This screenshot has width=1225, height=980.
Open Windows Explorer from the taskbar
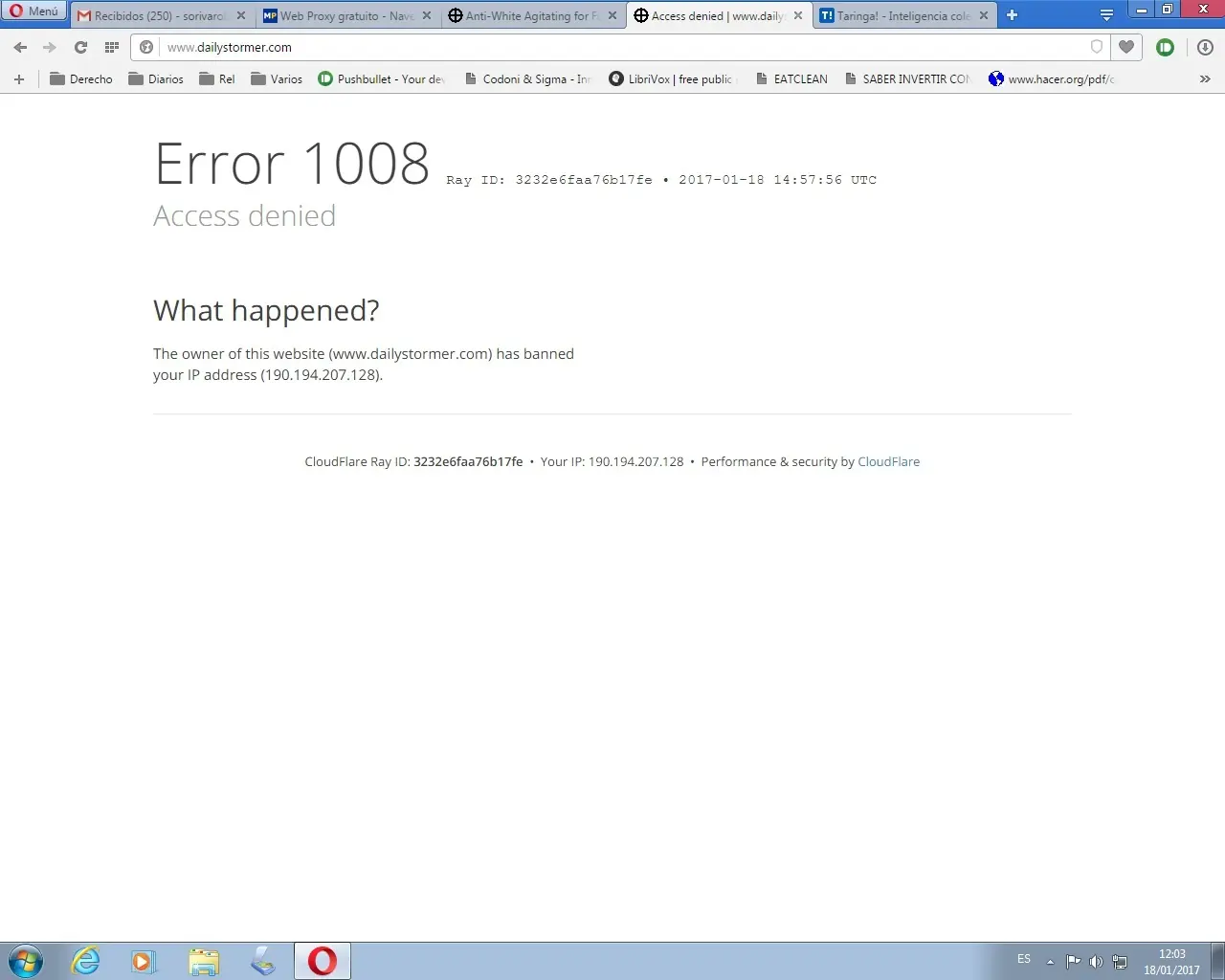point(203,961)
